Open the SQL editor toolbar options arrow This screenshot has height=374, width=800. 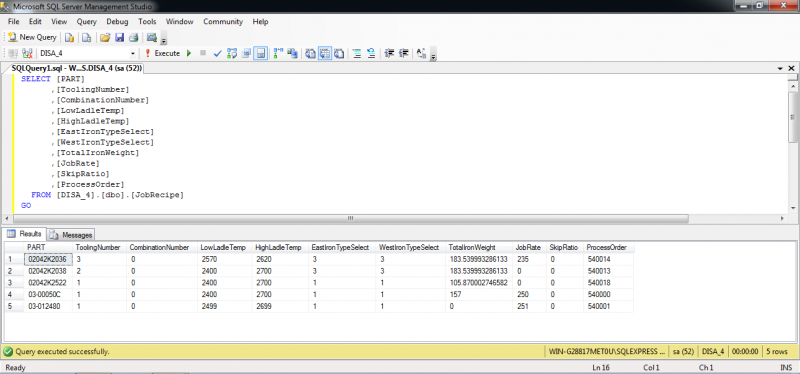coord(434,55)
